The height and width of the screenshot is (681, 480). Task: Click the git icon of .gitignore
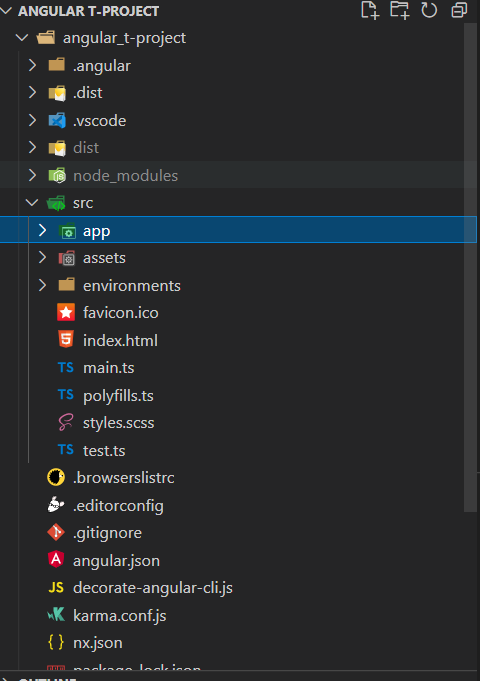pyautogui.click(x=56, y=532)
